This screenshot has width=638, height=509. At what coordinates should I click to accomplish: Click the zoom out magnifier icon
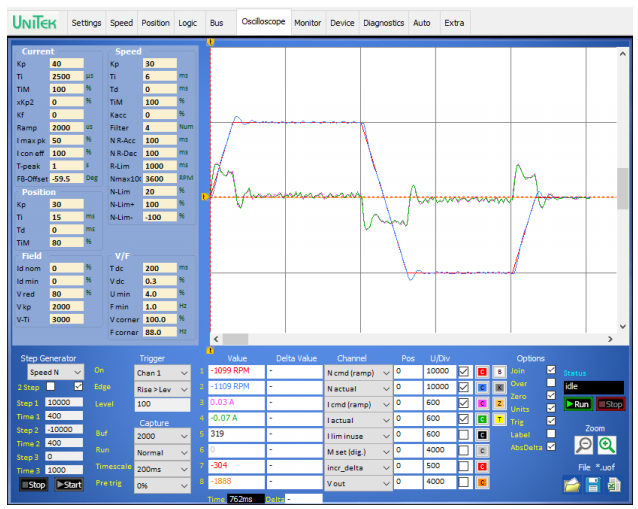582,444
